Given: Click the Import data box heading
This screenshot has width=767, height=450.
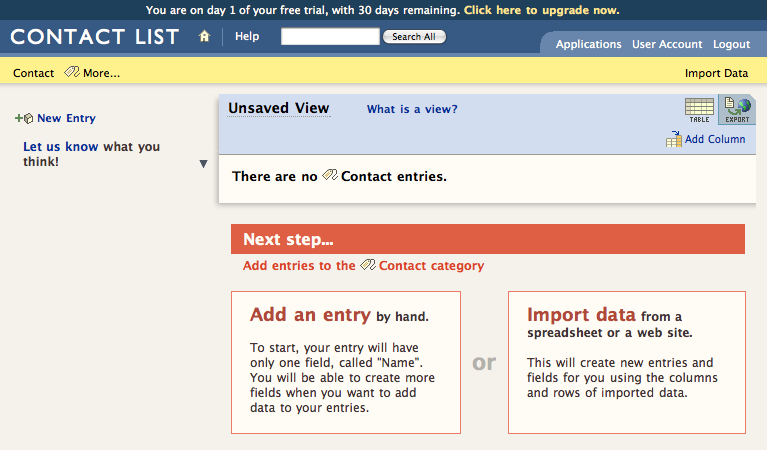Looking at the screenshot, I should [582, 315].
